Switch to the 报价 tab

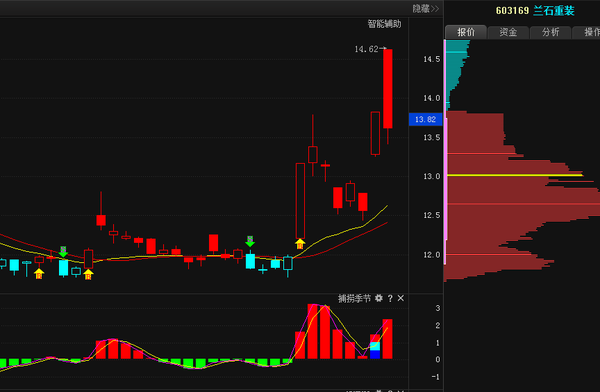(x=466, y=32)
